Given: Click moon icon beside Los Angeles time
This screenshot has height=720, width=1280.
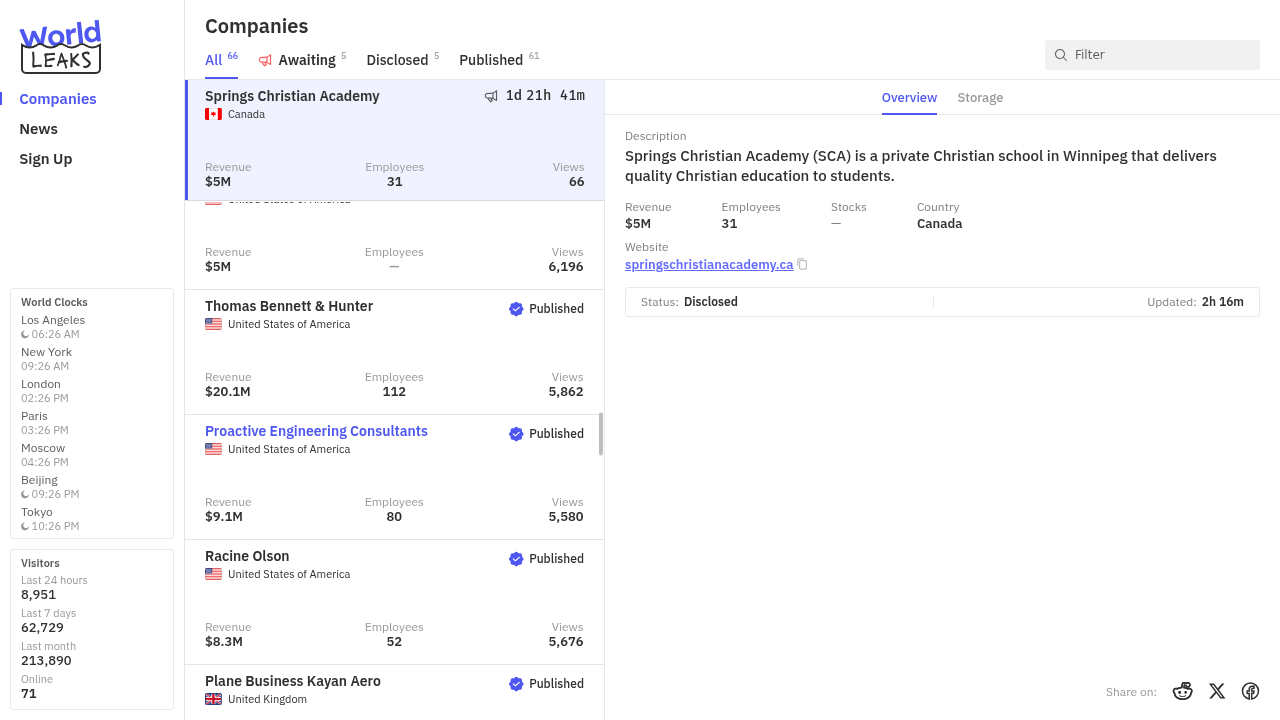Looking at the screenshot, I should coord(25,334).
